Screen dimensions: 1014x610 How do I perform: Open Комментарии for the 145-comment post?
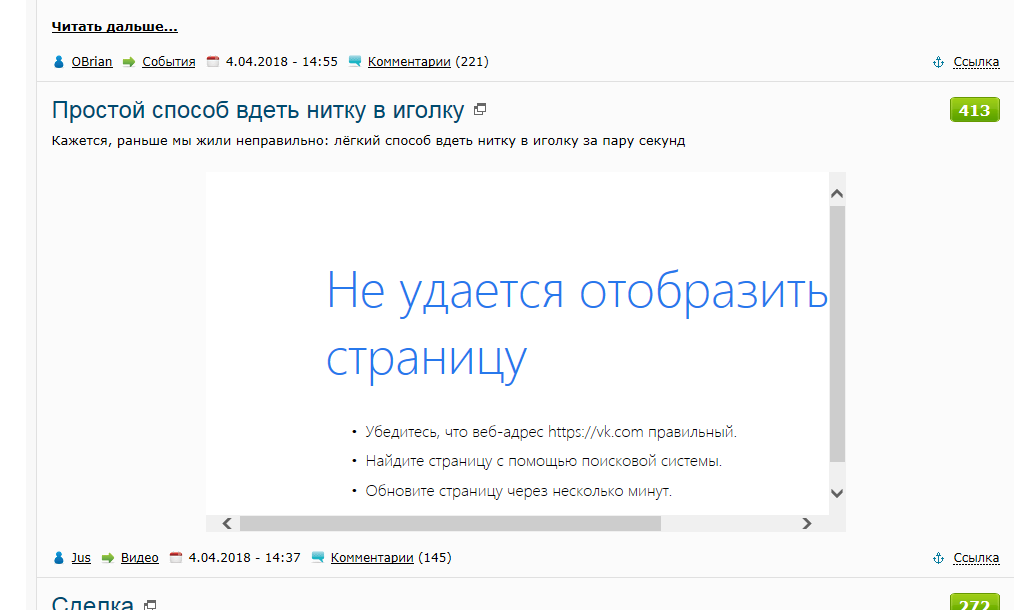[372, 558]
